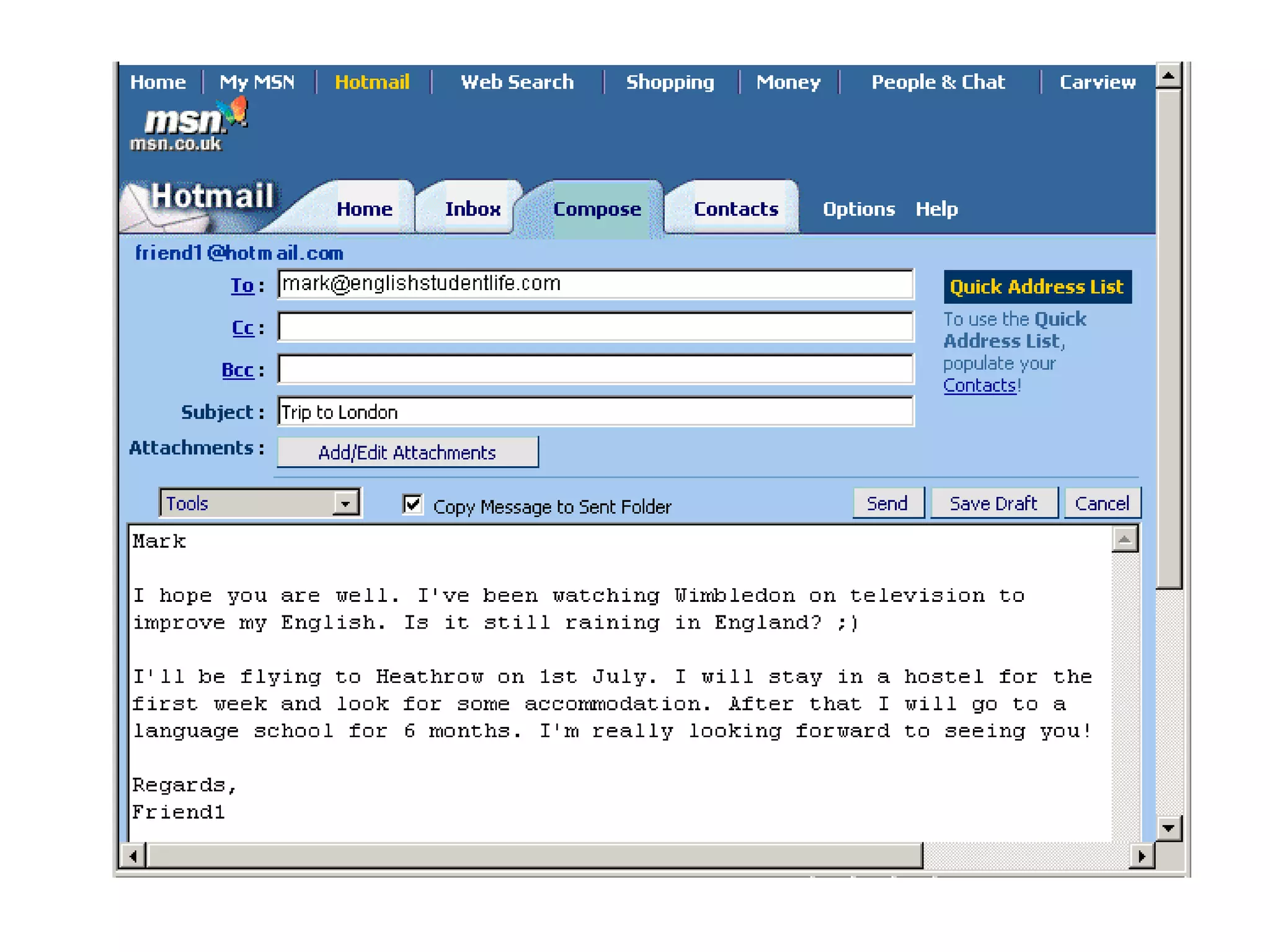Click the Quick Address List header
Image resolution: width=1270 pixels, height=952 pixels.
[1037, 286]
